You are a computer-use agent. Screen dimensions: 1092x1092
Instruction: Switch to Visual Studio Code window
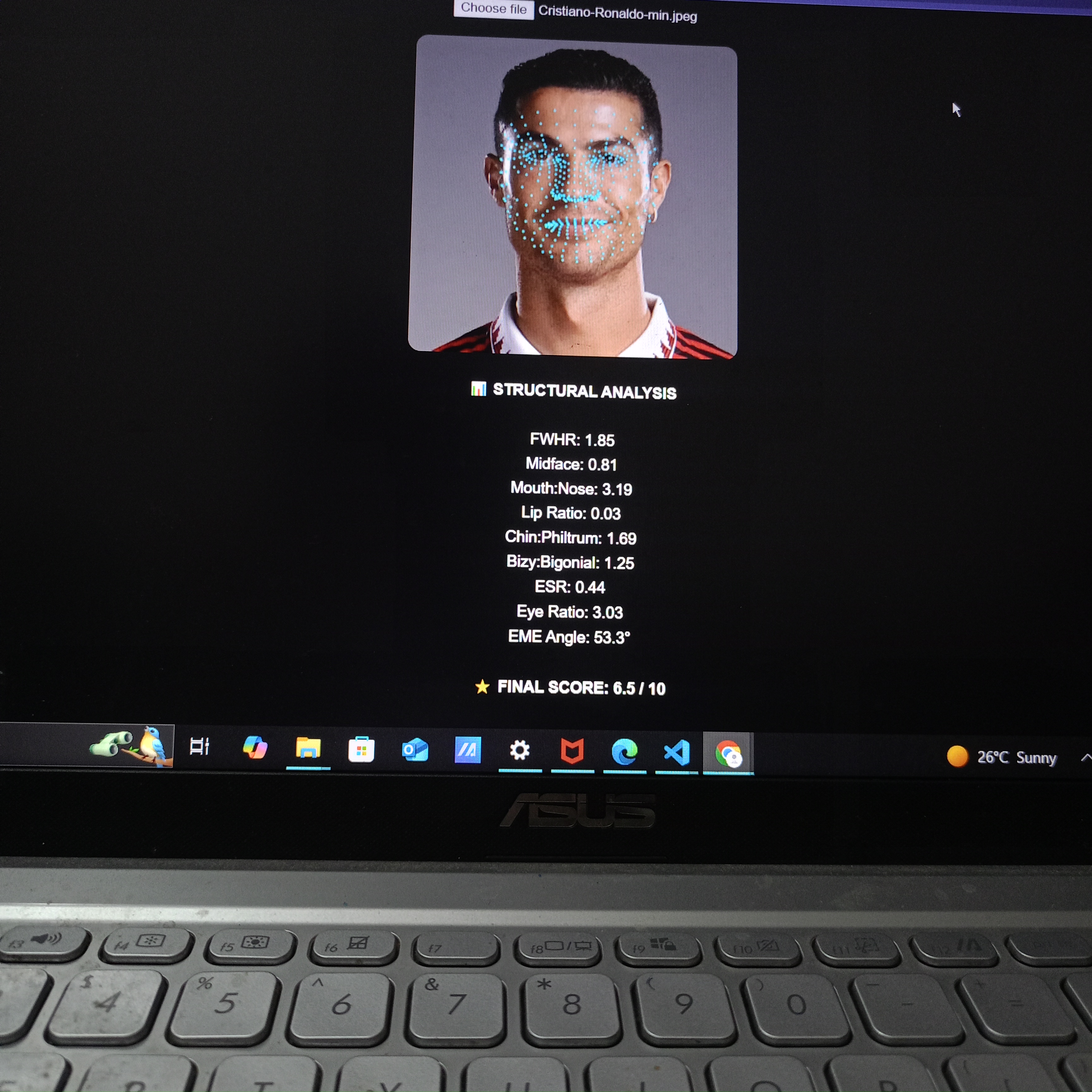tap(677, 753)
